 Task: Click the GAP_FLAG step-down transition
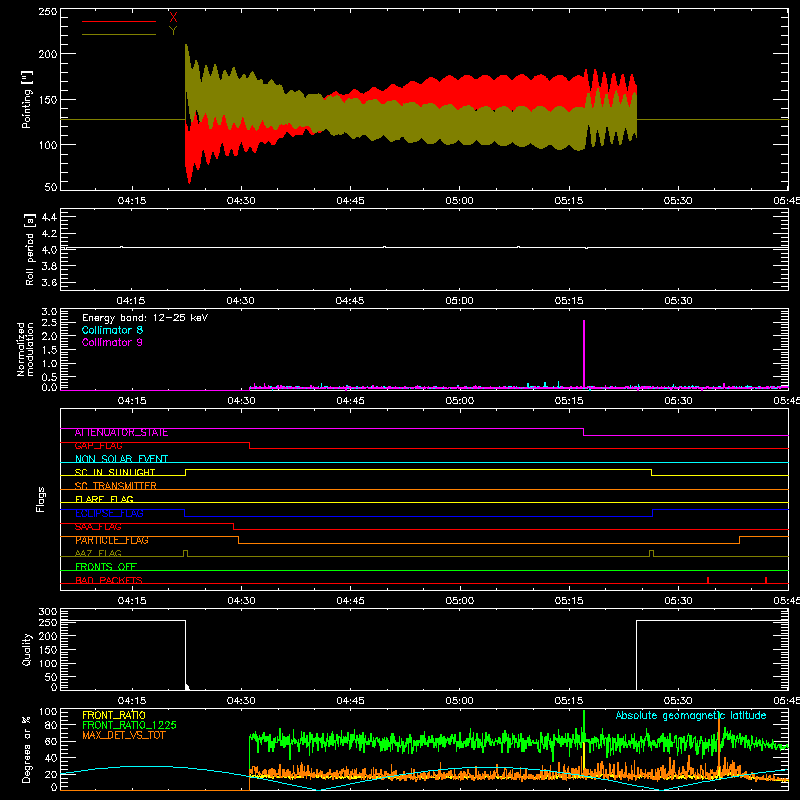click(x=249, y=445)
